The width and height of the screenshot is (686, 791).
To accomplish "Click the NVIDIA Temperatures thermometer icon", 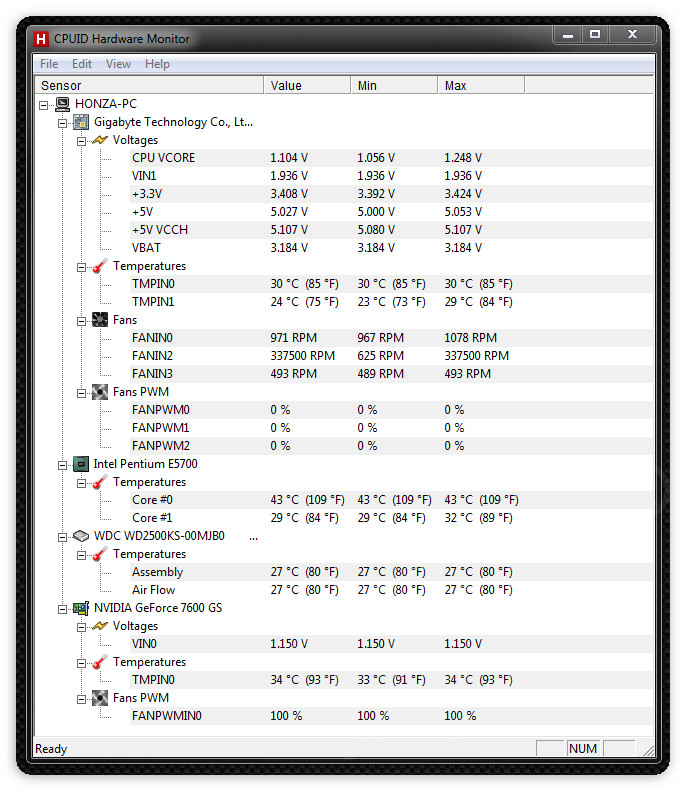I will 100,662.
